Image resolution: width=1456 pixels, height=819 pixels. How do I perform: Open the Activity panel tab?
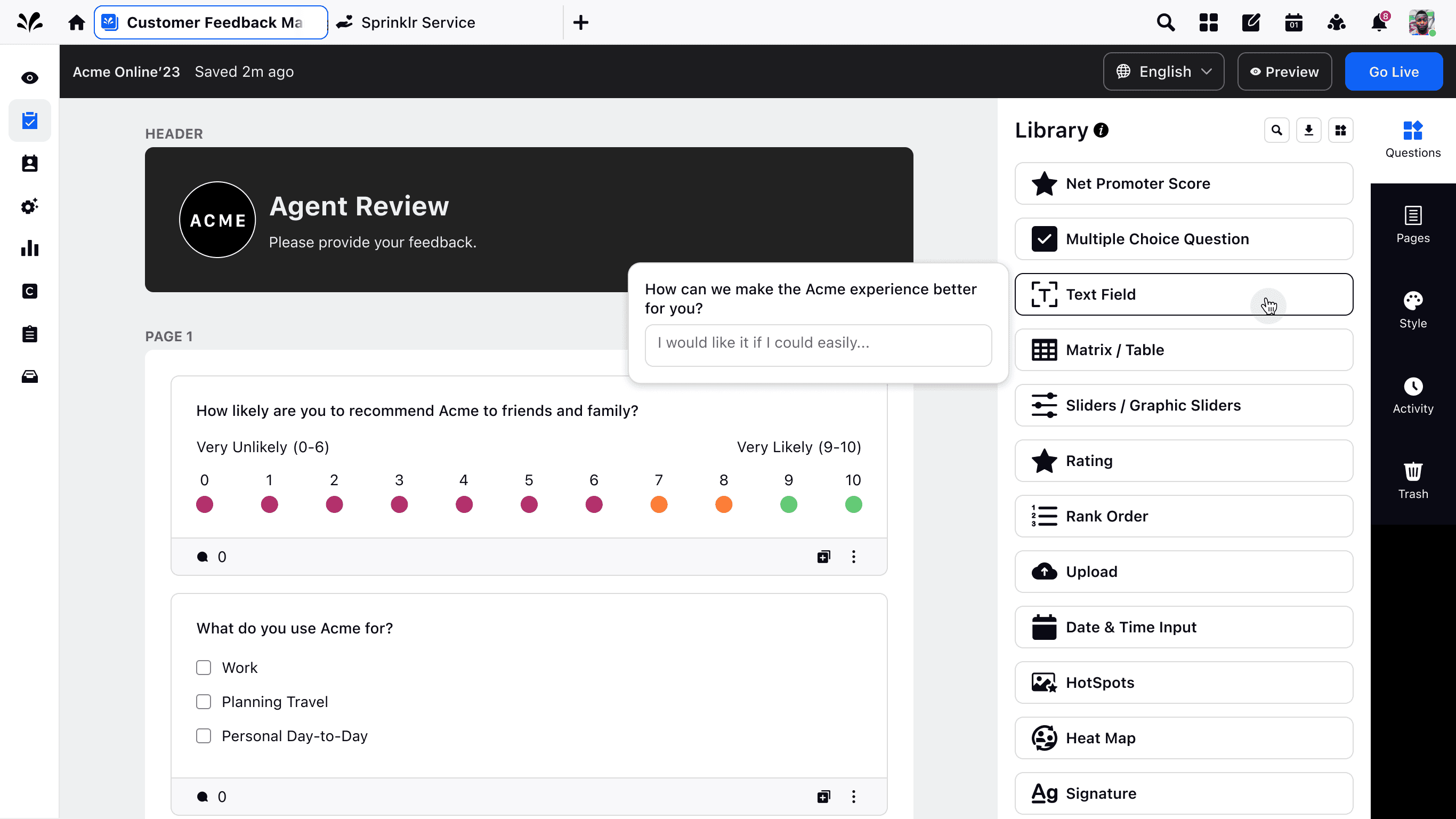pyautogui.click(x=1412, y=396)
